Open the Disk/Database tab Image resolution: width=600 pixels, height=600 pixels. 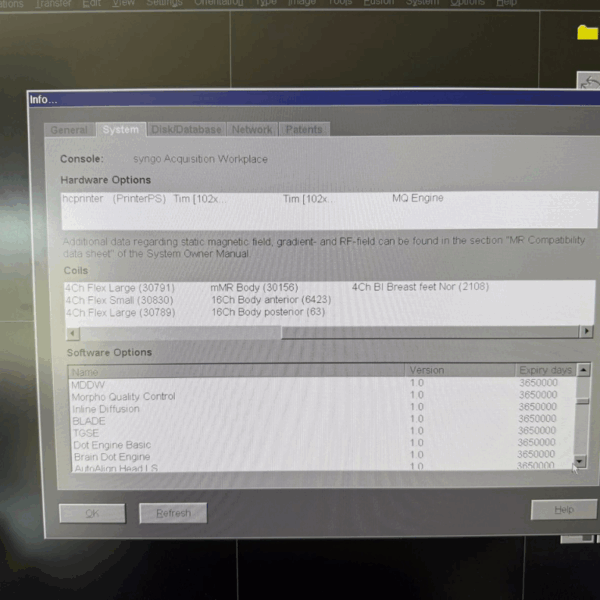pyautogui.click(x=186, y=129)
